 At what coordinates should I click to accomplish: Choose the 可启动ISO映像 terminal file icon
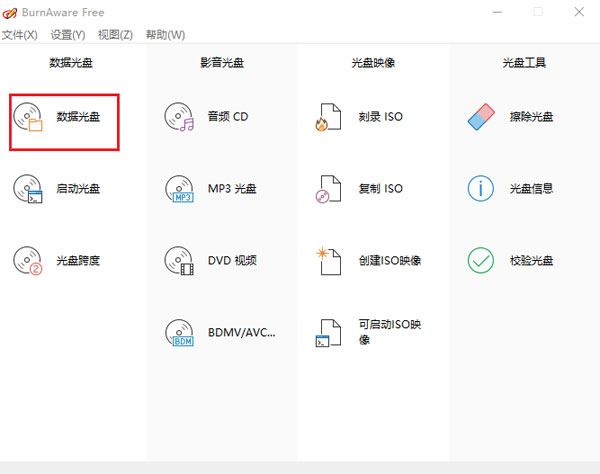point(328,333)
